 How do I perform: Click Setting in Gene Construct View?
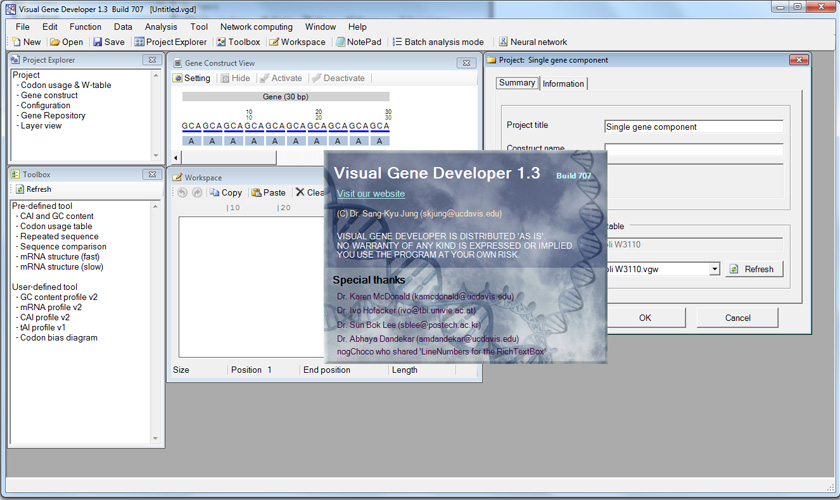[x=192, y=78]
